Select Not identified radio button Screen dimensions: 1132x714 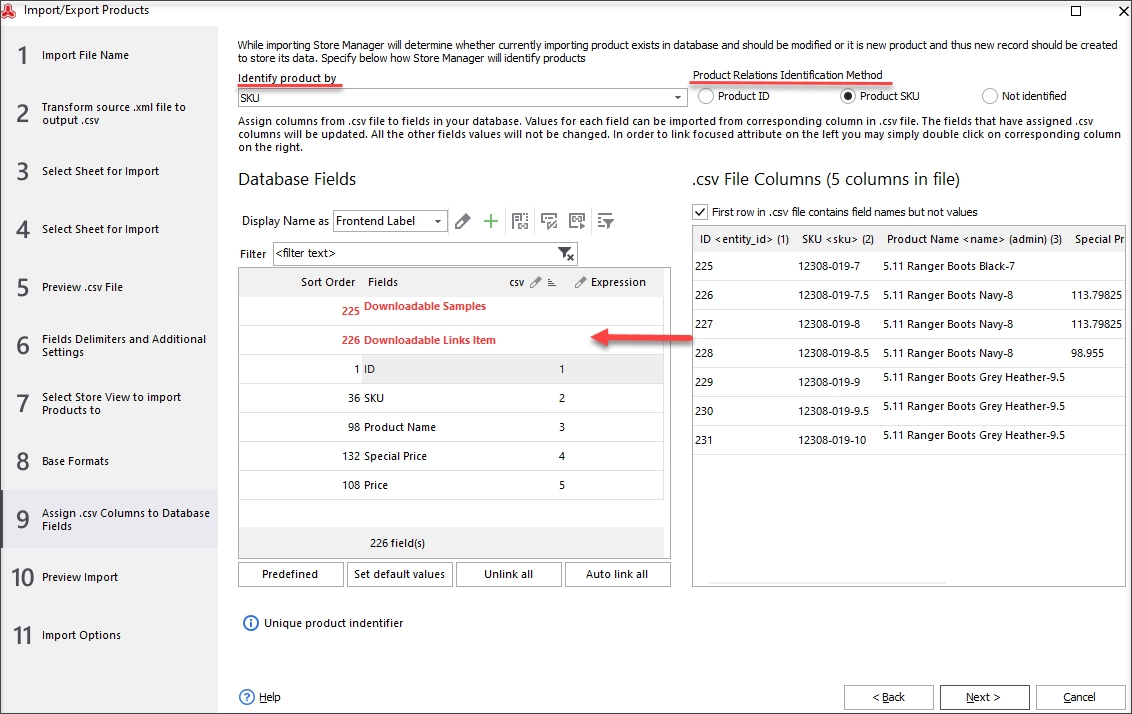pyautogui.click(x=990, y=96)
